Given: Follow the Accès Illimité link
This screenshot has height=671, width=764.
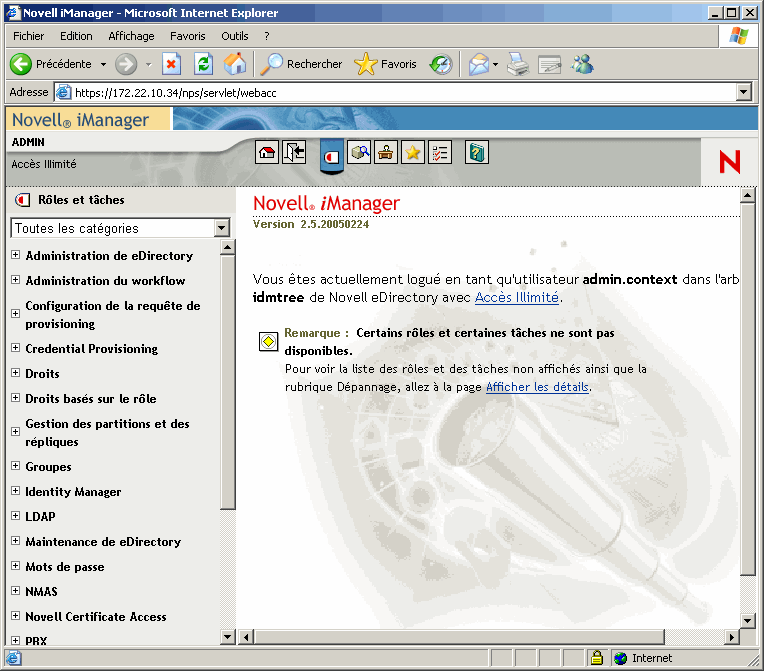Looking at the screenshot, I should point(516,297).
